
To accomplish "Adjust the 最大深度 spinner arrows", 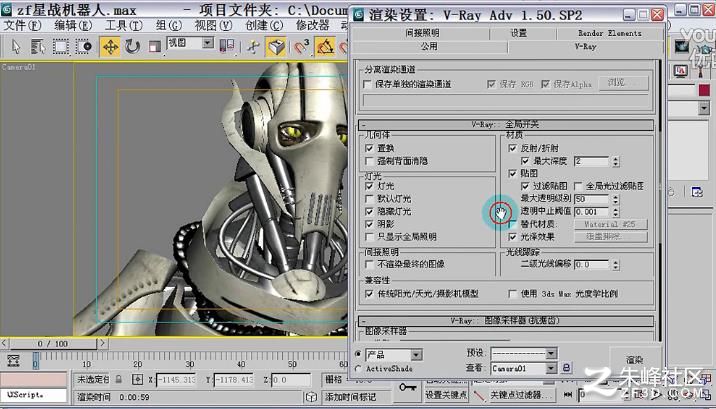I will point(616,161).
